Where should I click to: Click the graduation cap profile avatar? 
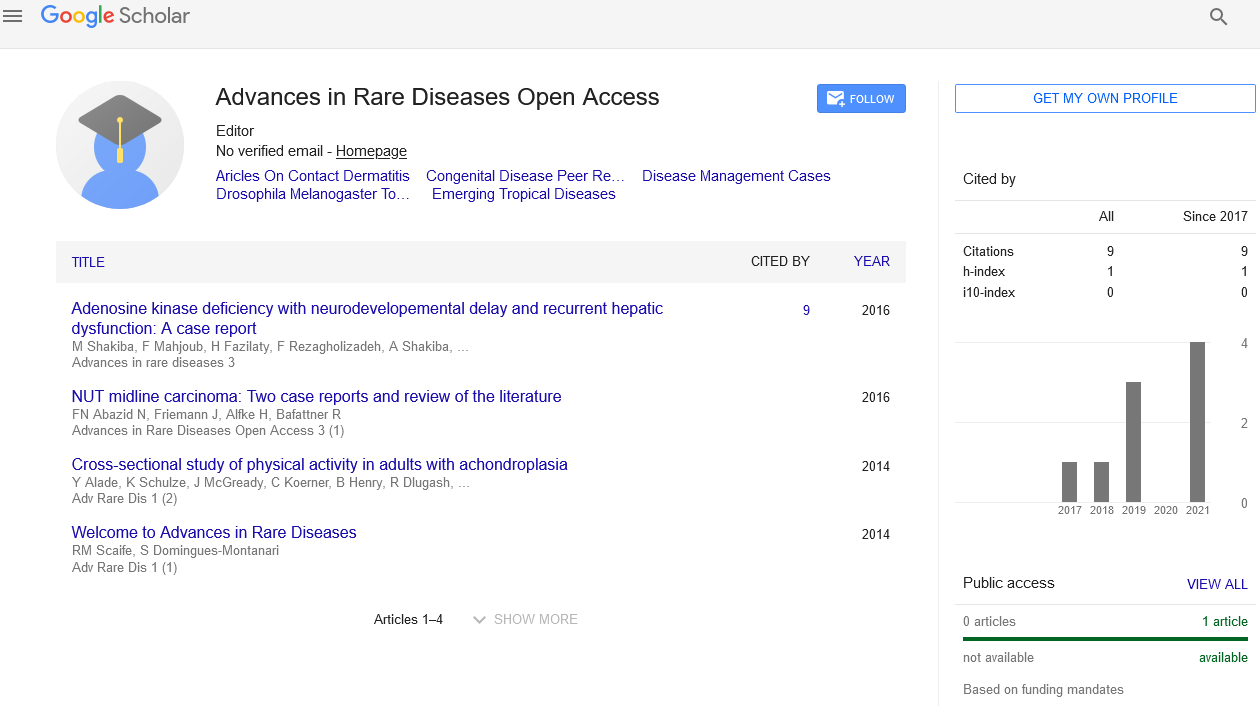pyautogui.click(x=120, y=145)
